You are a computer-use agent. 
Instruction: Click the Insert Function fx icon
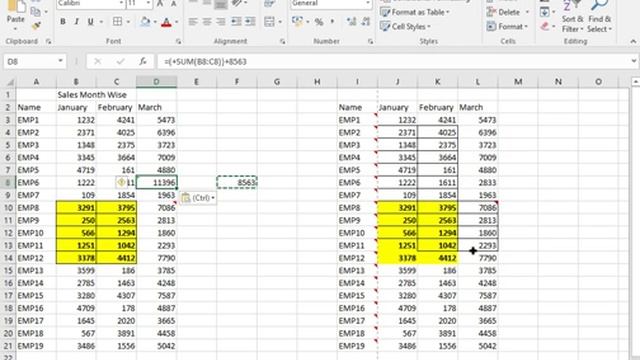(x=142, y=62)
